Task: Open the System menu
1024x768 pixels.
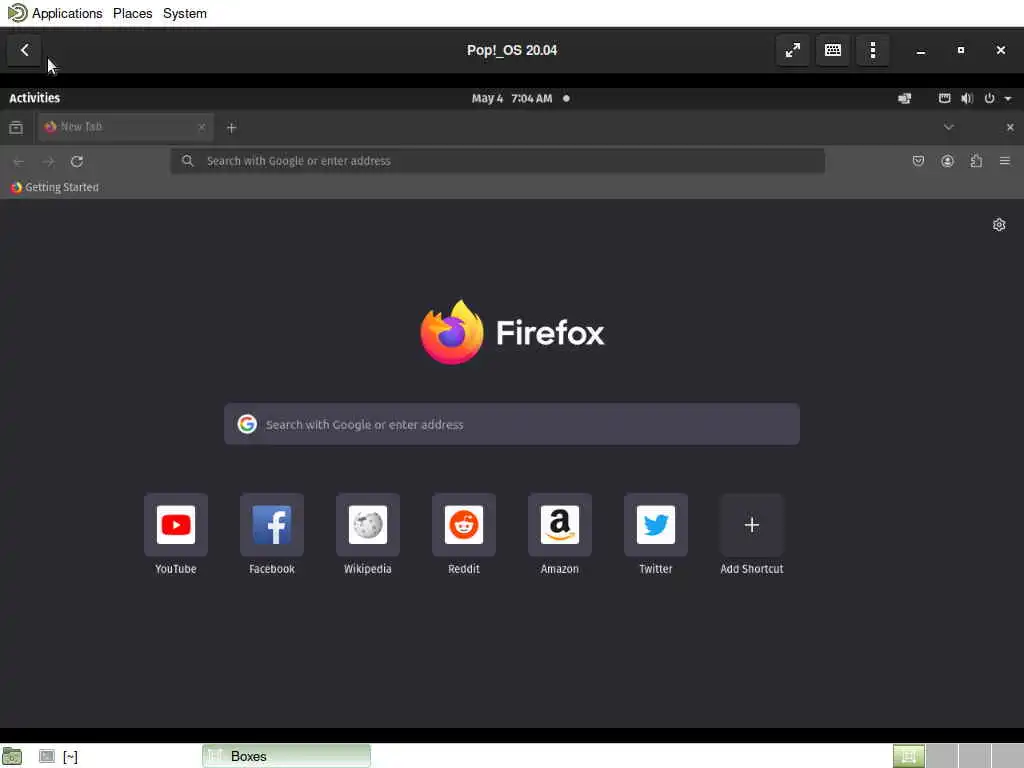Action: coord(185,13)
